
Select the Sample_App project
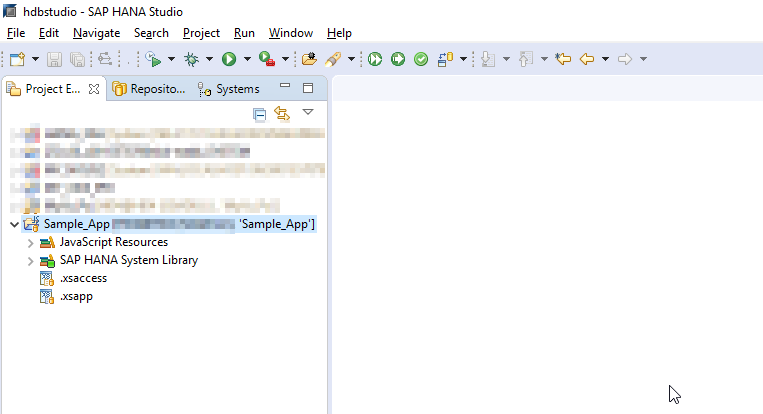pos(169,224)
